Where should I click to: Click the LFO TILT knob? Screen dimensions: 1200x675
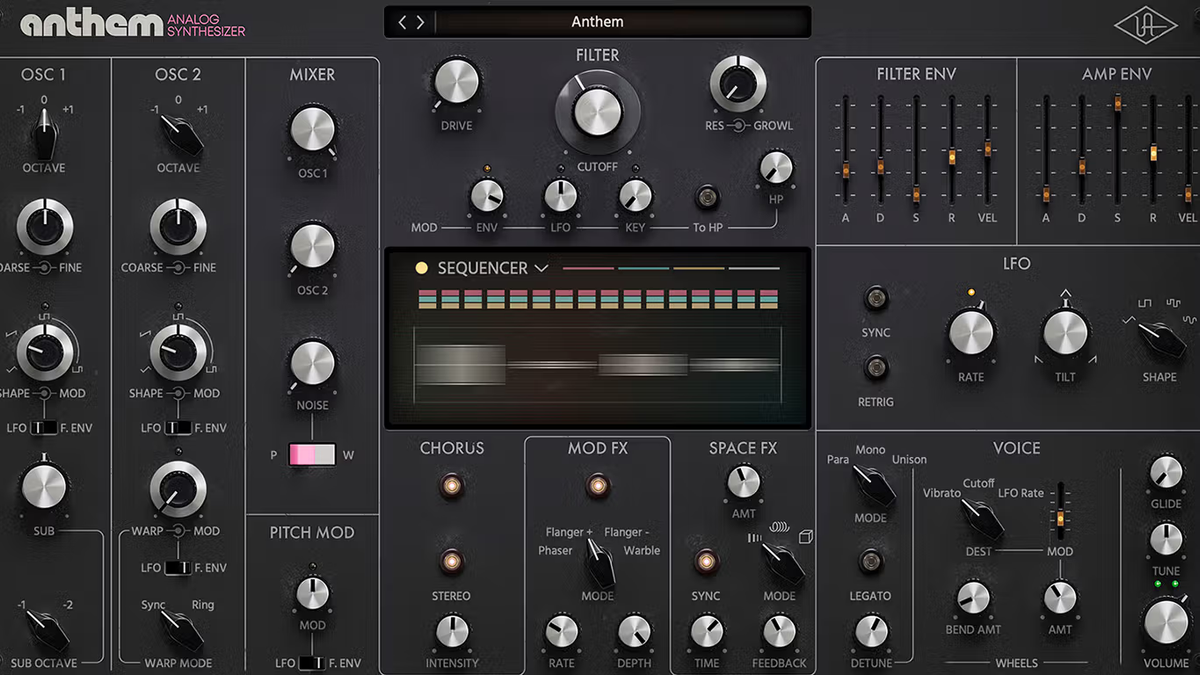tap(1065, 333)
